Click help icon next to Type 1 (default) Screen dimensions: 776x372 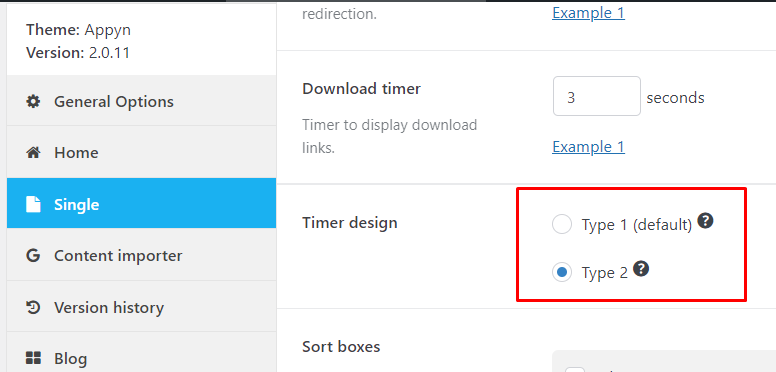[705, 221]
